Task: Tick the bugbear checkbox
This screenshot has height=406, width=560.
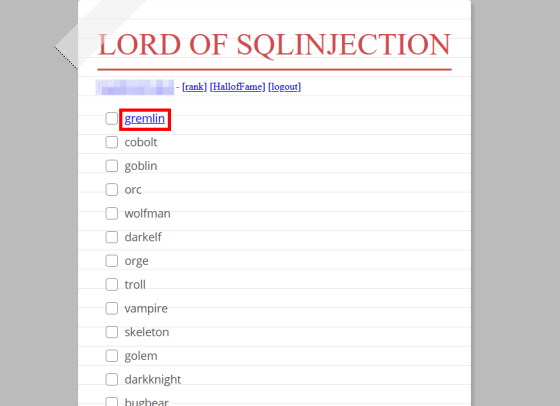Action: click(x=112, y=401)
